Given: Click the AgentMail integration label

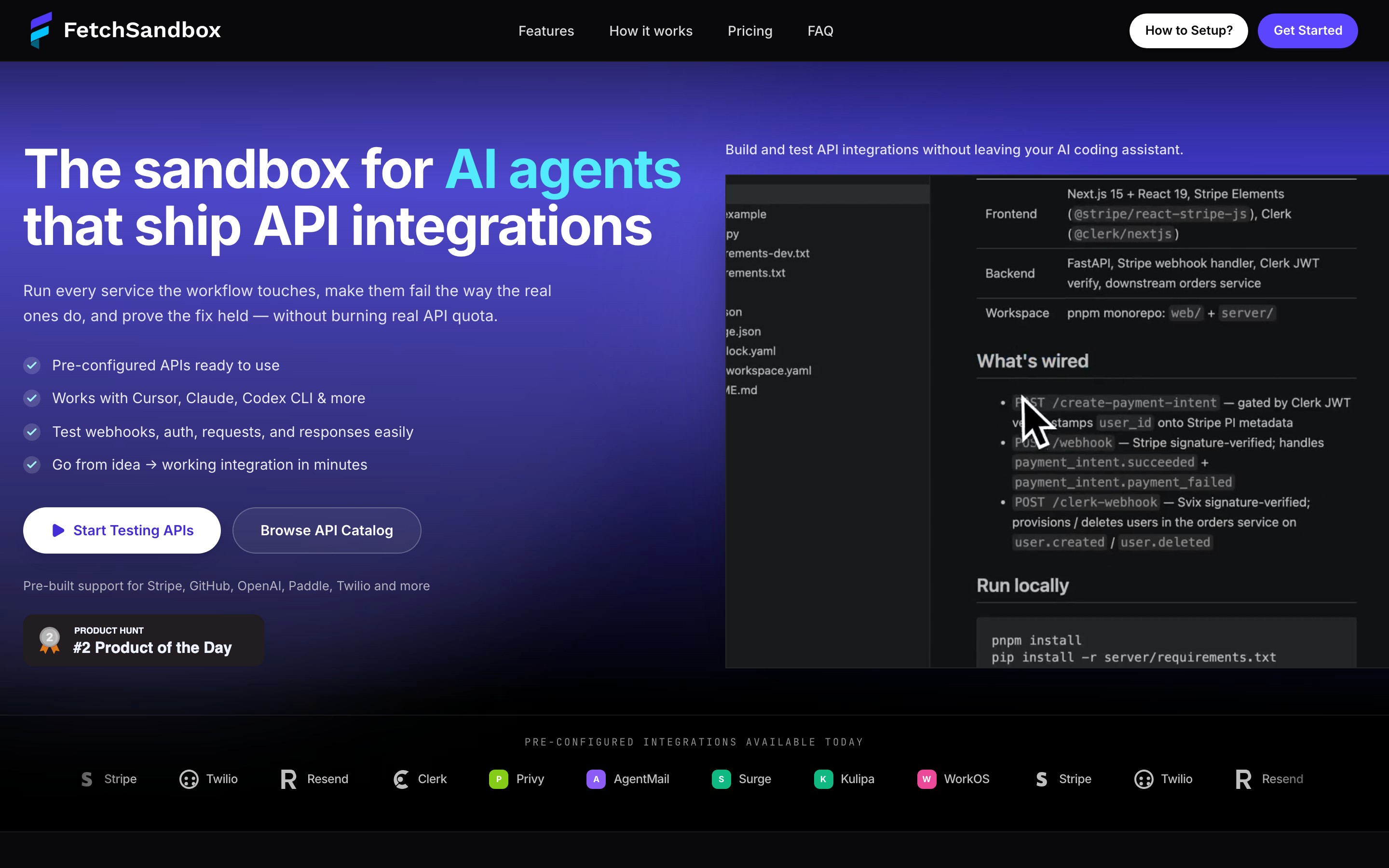Looking at the screenshot, I should tap(641, 779).
